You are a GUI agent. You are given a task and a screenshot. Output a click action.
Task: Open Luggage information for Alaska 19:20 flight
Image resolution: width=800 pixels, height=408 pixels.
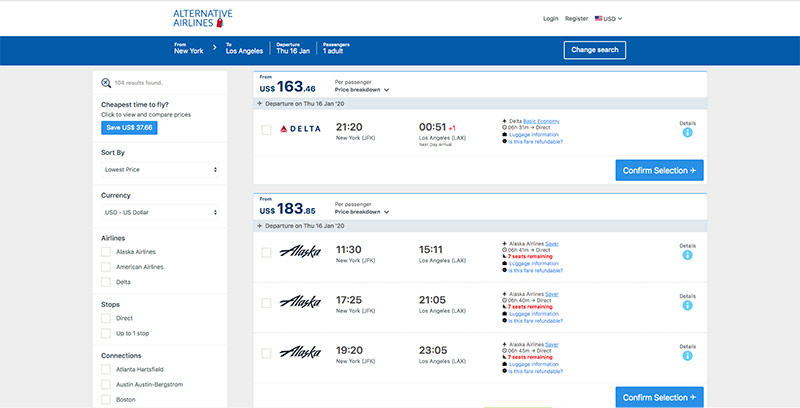pos(534,365)
